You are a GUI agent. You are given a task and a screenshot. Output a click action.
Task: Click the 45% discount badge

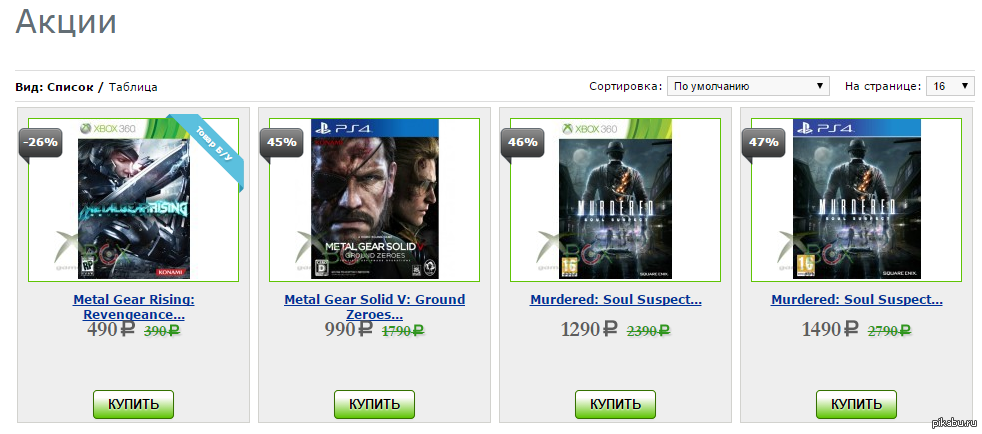[x=282, y=143]
